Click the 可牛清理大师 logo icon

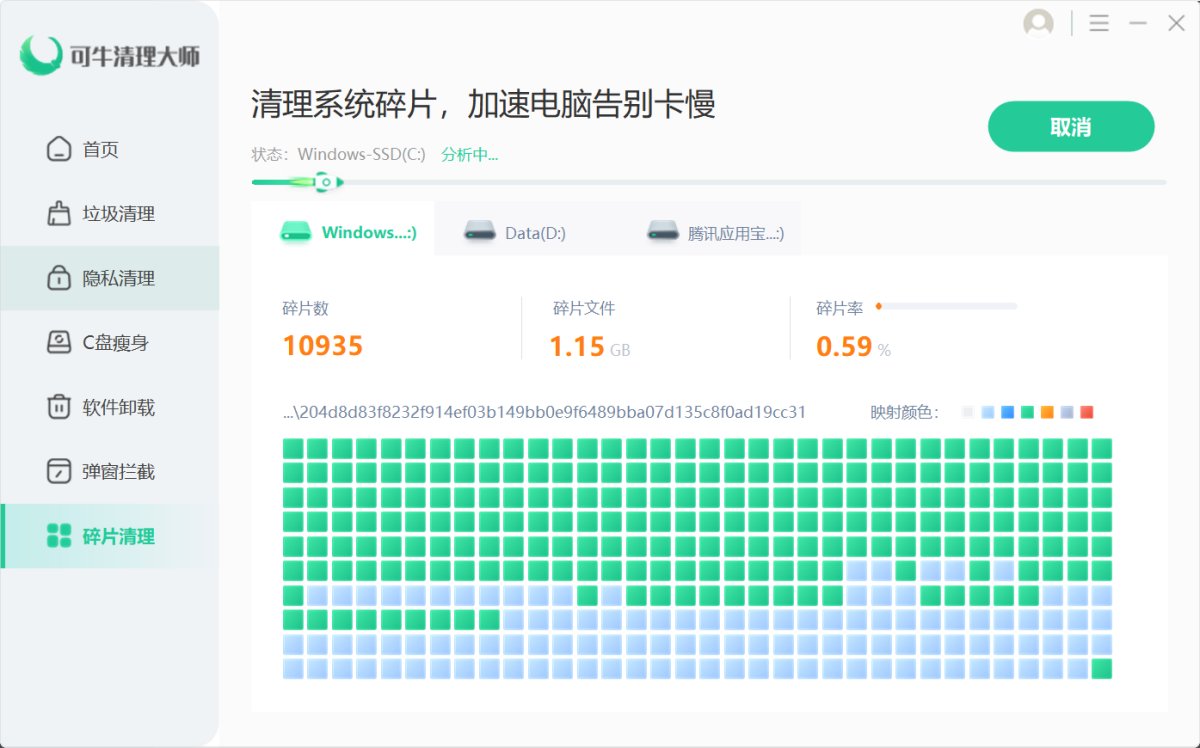pos(41,54)
